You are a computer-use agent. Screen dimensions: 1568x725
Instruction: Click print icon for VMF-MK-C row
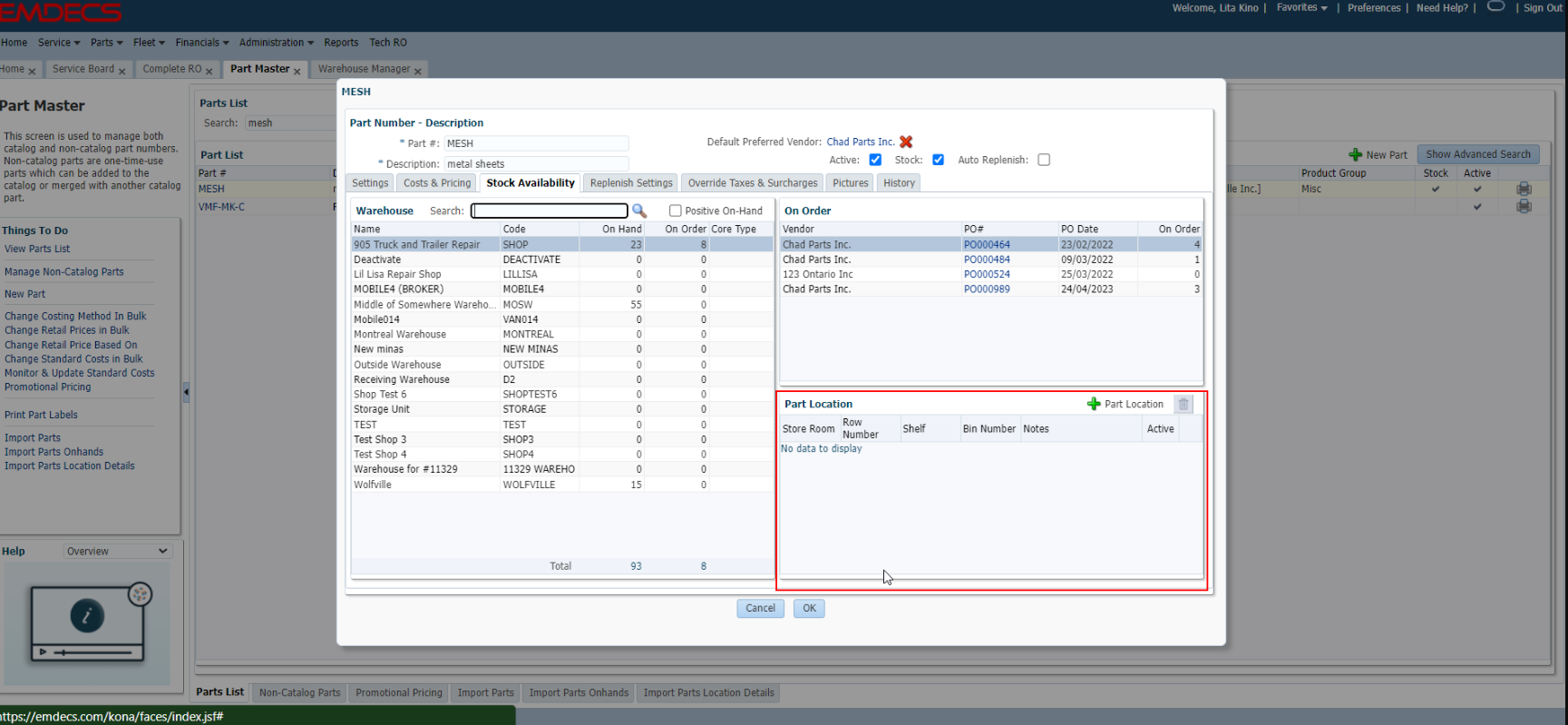[x=1524, y=206]
